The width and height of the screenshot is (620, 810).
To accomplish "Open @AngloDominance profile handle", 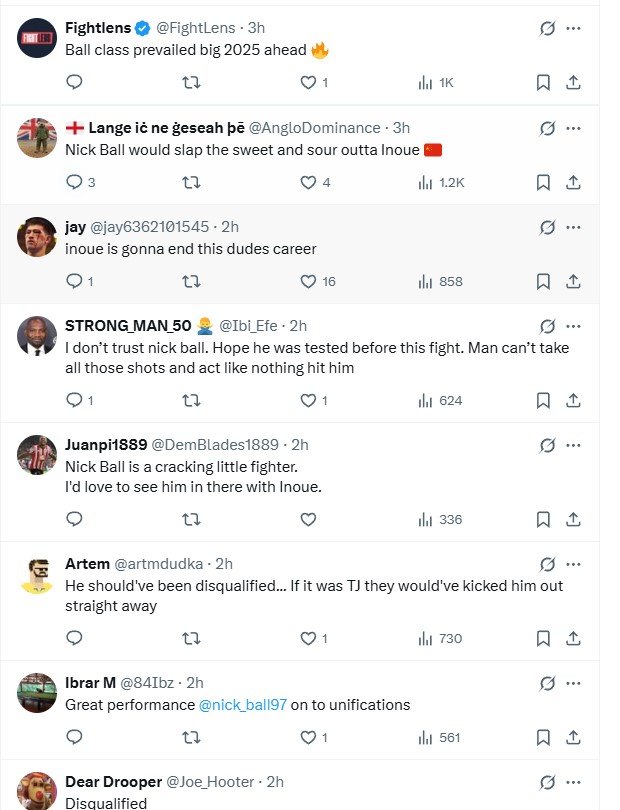I will (314, 128).
